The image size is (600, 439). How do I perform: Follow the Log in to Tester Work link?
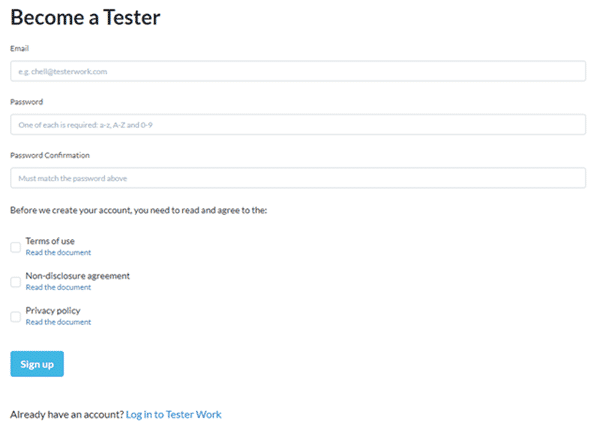(174, 415)
